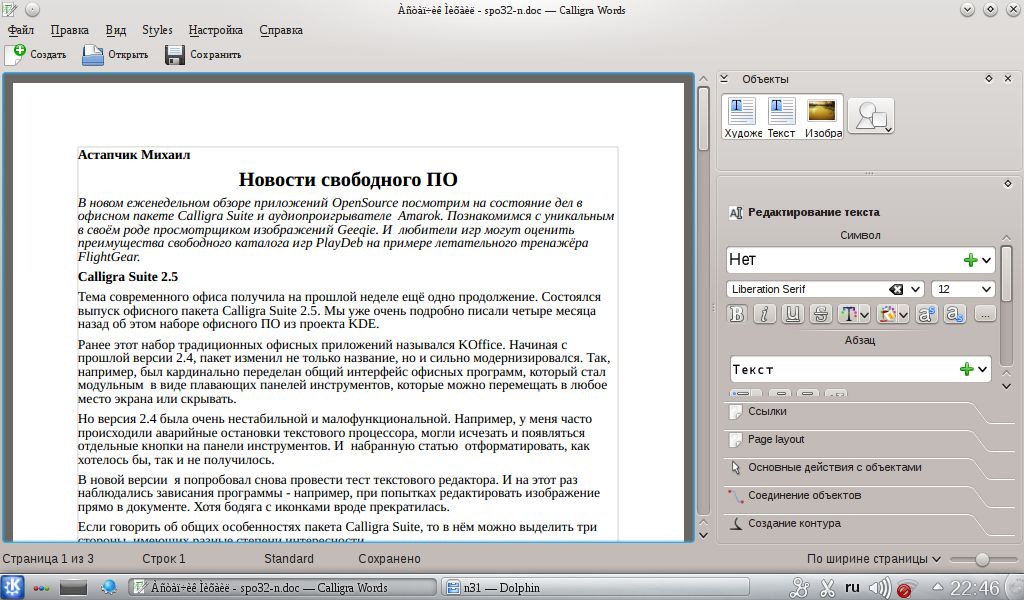Open the shapes dropdown button in Объекты
Screen dimensions: 1024x600
click(871, 118)
